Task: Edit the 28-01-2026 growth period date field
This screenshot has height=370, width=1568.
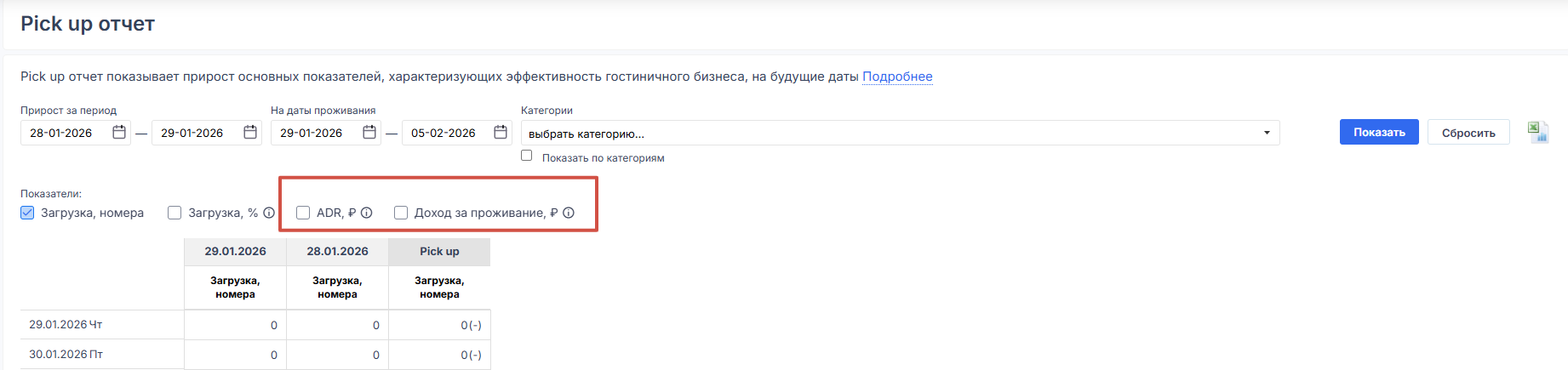Action: [64, 134]
